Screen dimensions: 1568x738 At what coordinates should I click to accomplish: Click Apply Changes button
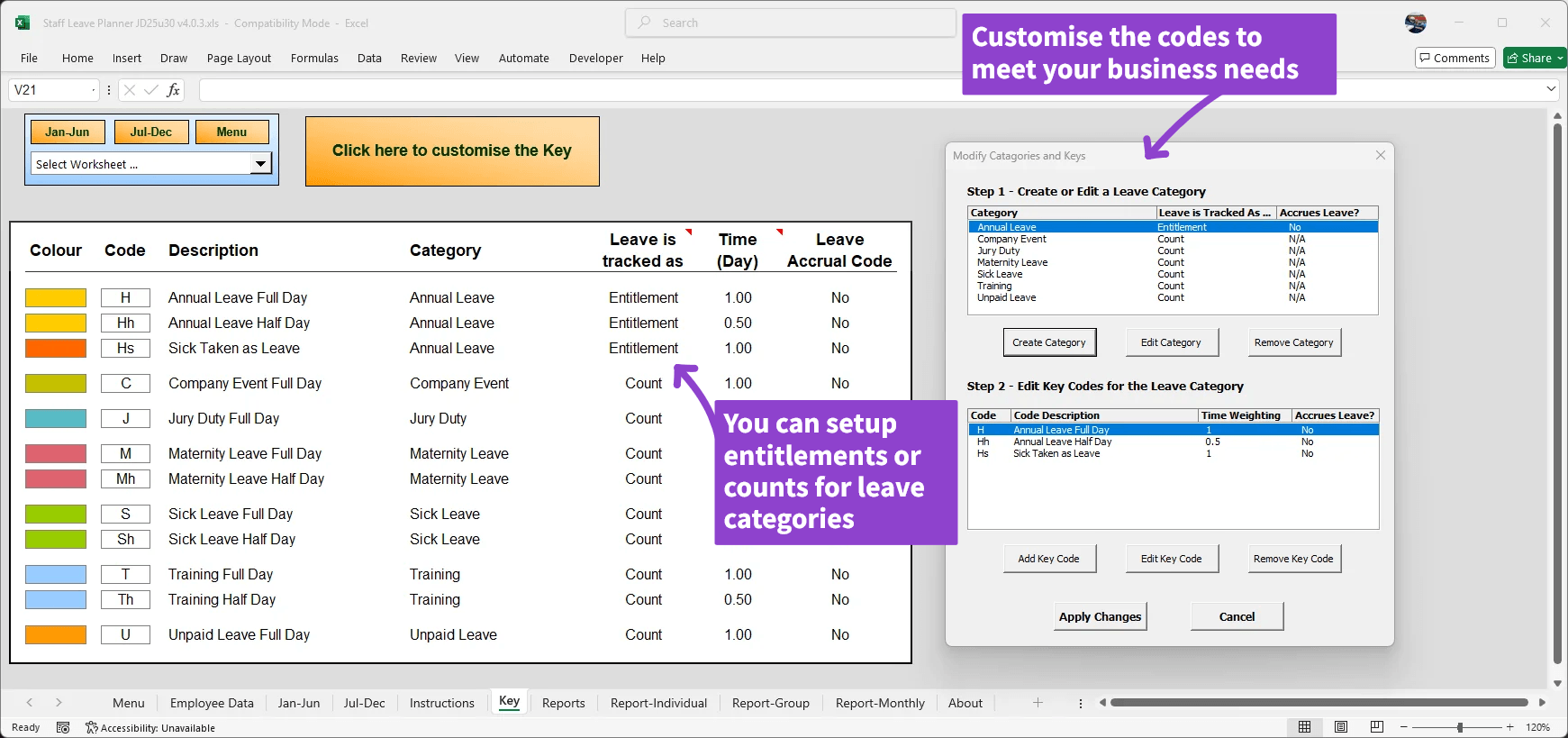click(x=1100, y=616)
